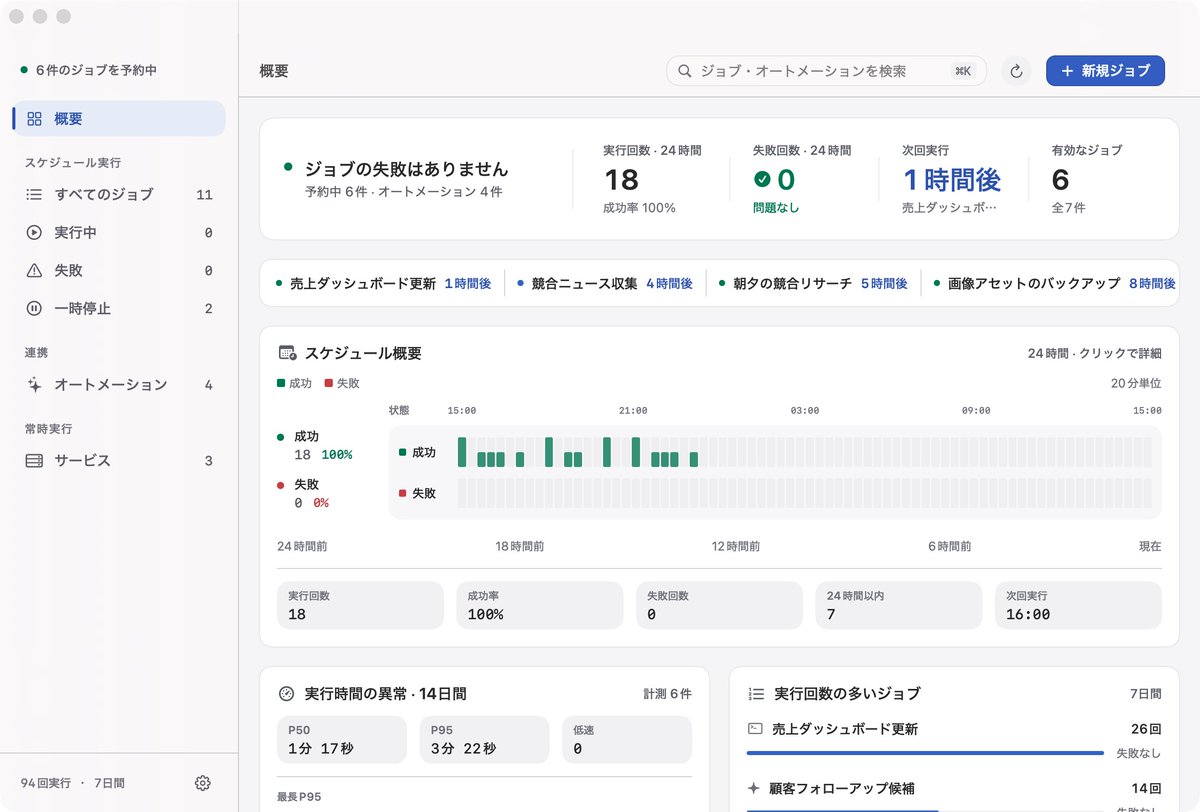
Task: Open すべてのジョブ in the sidebar
Action: pos(119,195)
